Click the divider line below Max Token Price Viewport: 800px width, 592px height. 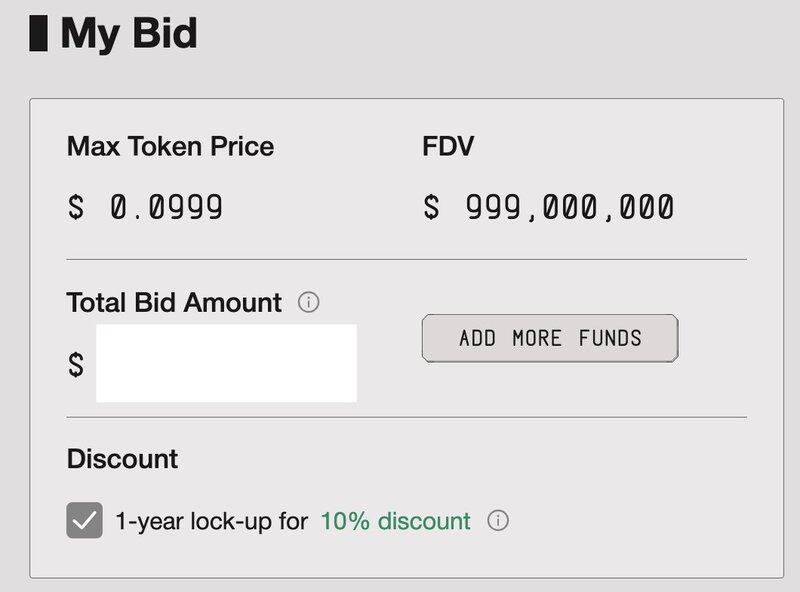coord(406,259)
